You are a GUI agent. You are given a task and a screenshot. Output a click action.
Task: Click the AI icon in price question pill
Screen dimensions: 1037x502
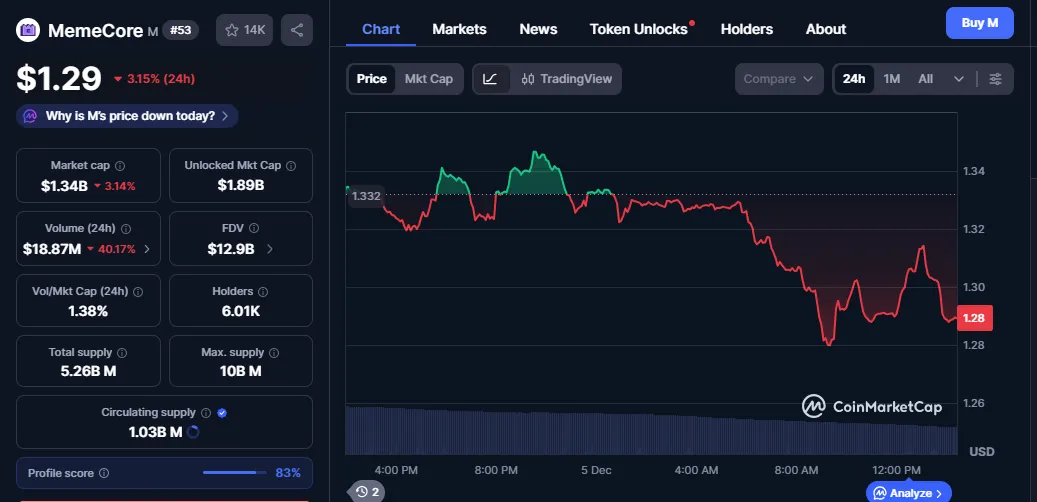pos(30,116)
